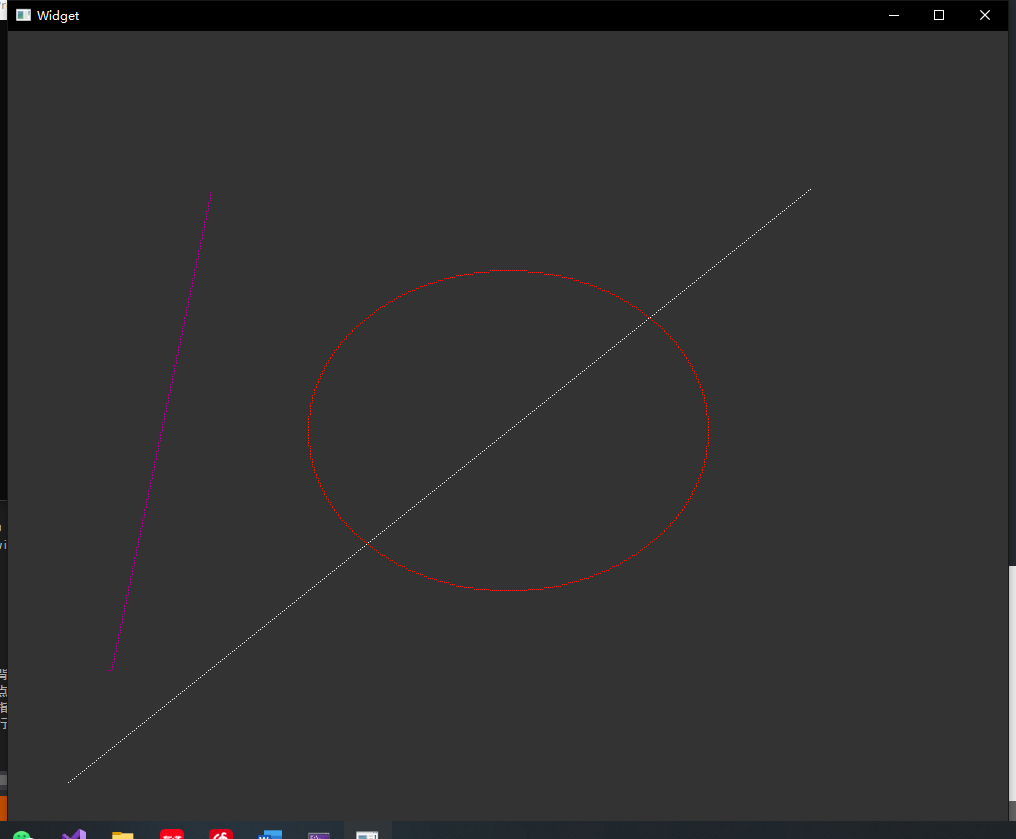Click the Widget application icon in the title bar

[x=22, y=15]
